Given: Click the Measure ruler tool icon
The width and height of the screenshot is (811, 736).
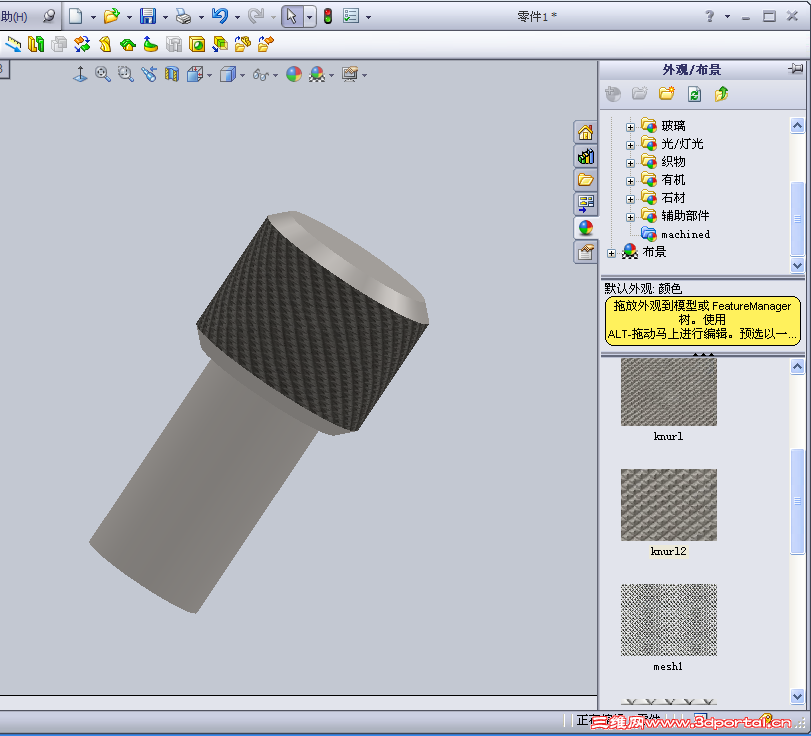Looking at the screenshot, I should [x=13, y=44].
